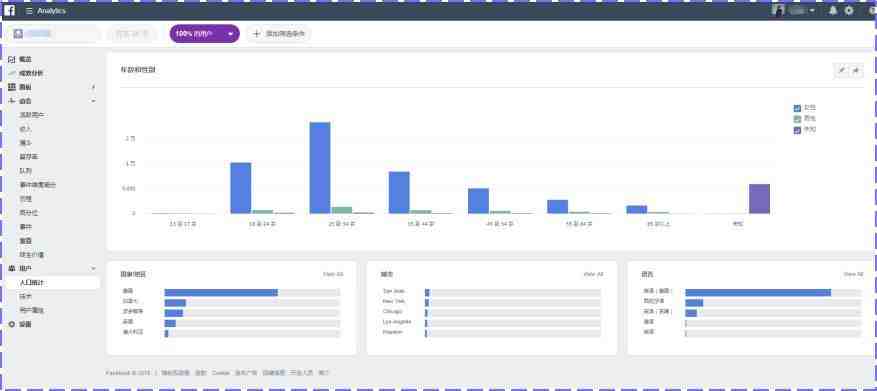Toggle the blue top legend checkbox
Viewport: 877px width, 391px height.
click(797, 108)
